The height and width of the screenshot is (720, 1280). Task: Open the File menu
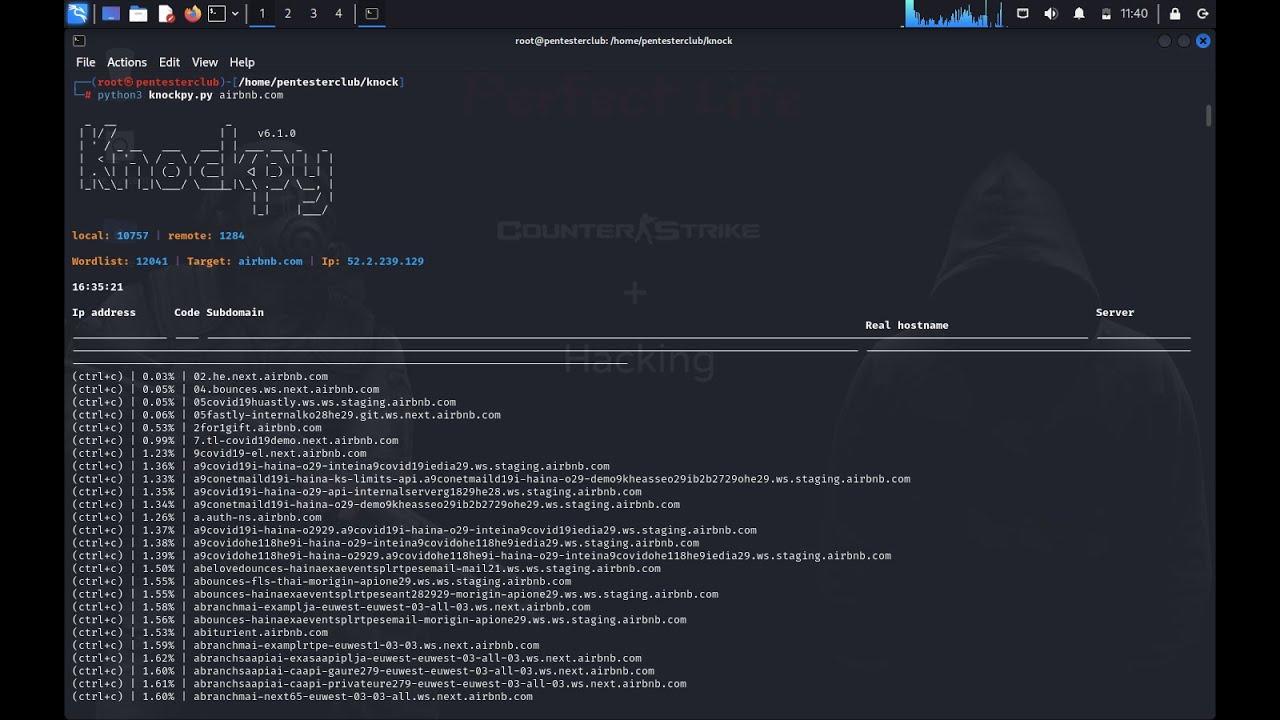pyautogui.click(x=86, y=62)
